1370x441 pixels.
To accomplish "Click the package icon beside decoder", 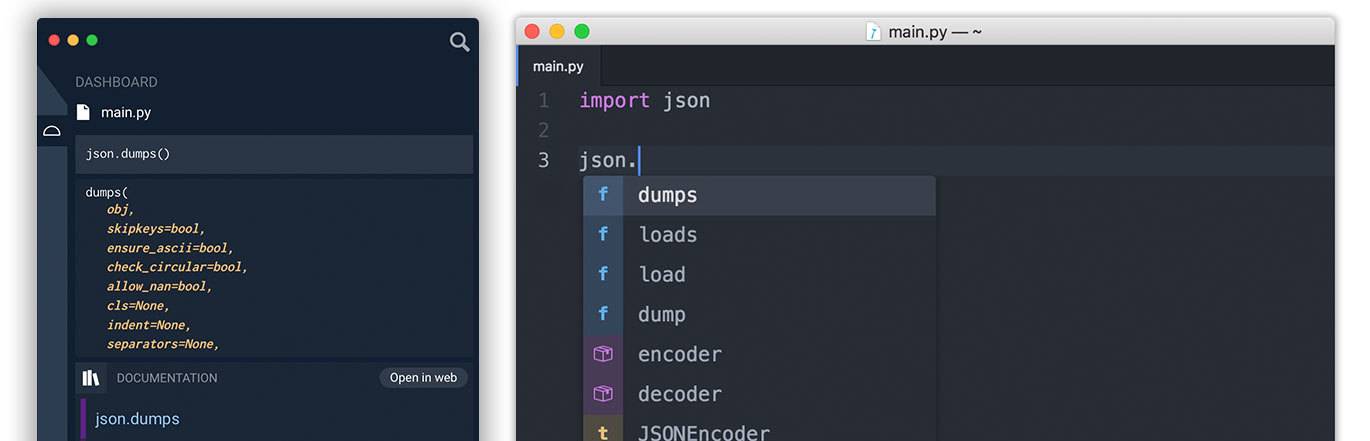I will click(603, 394).
